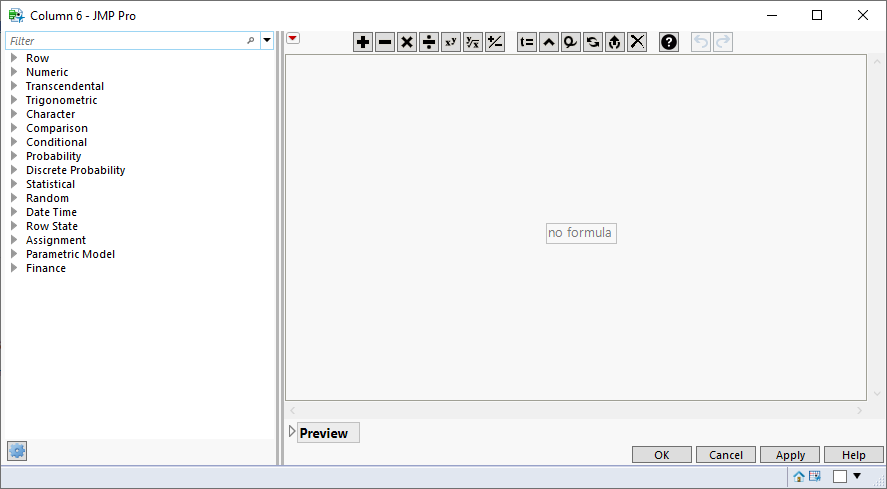
Task: Insert the subtraction minus operator
Action: click(x=385, y=42)
